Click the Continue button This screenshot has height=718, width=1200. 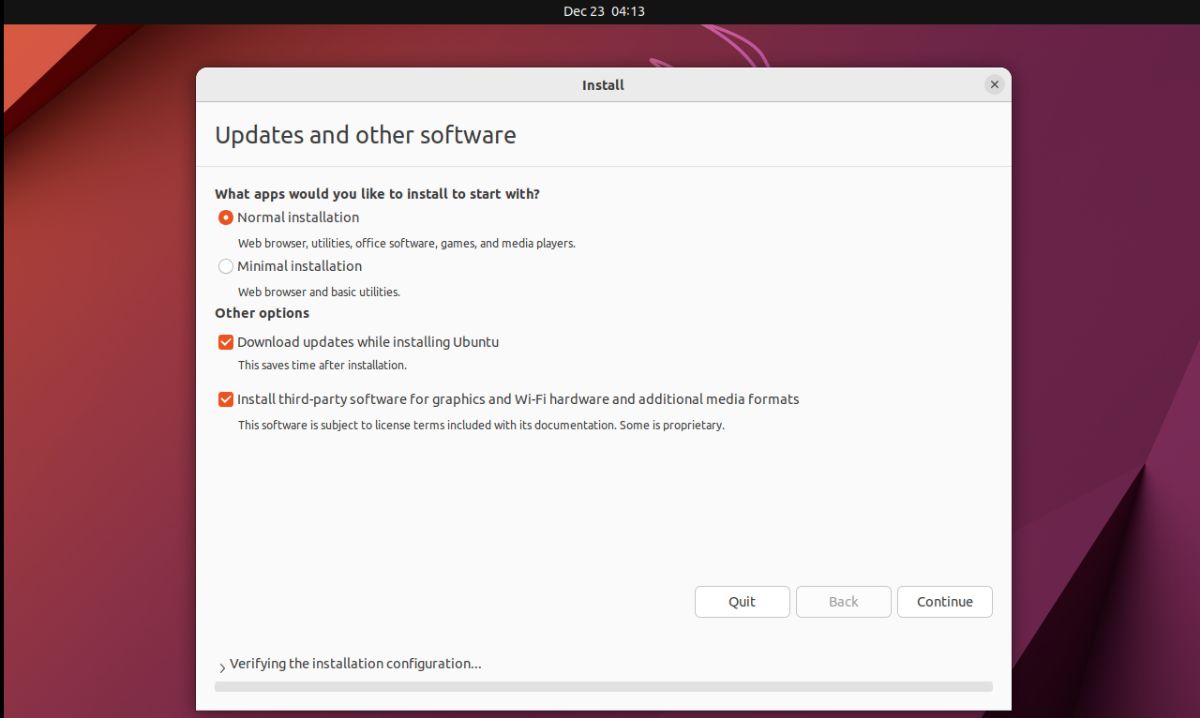[944, 601]
